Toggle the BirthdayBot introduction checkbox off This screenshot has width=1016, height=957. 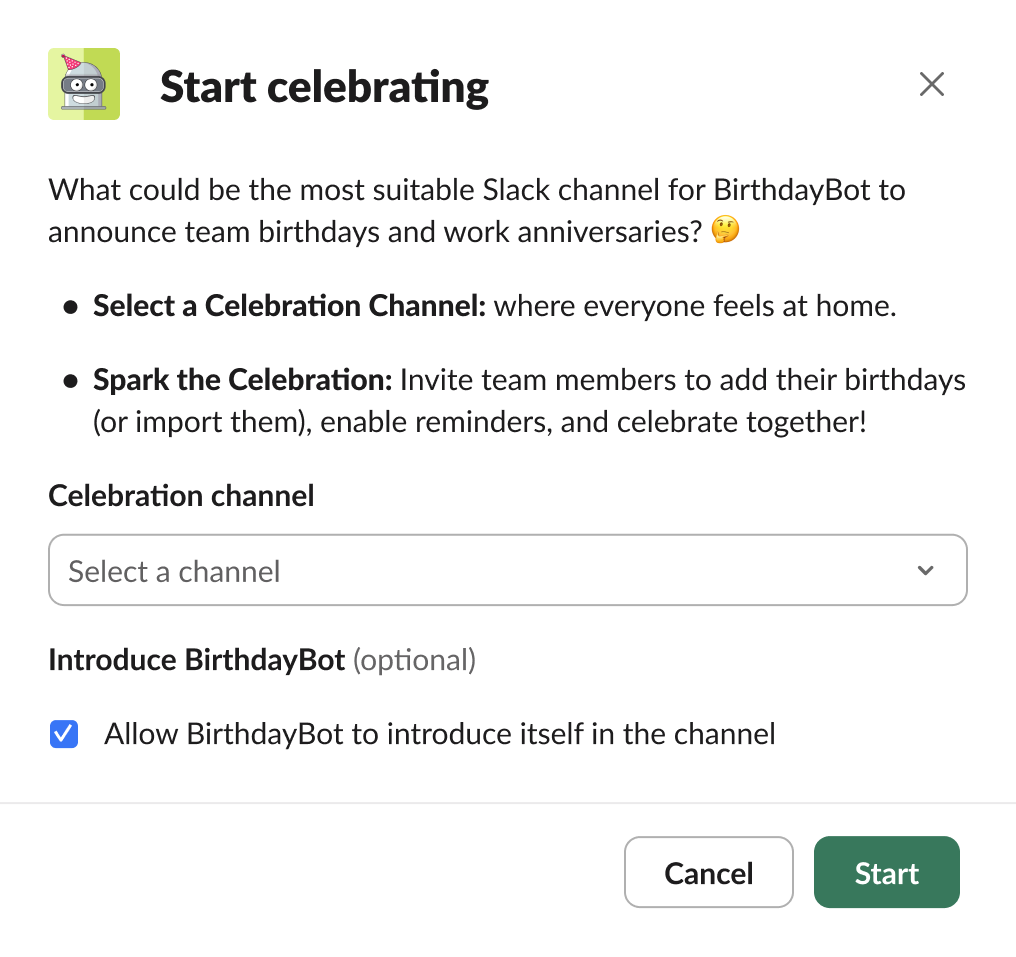click(x=64, y=733)
